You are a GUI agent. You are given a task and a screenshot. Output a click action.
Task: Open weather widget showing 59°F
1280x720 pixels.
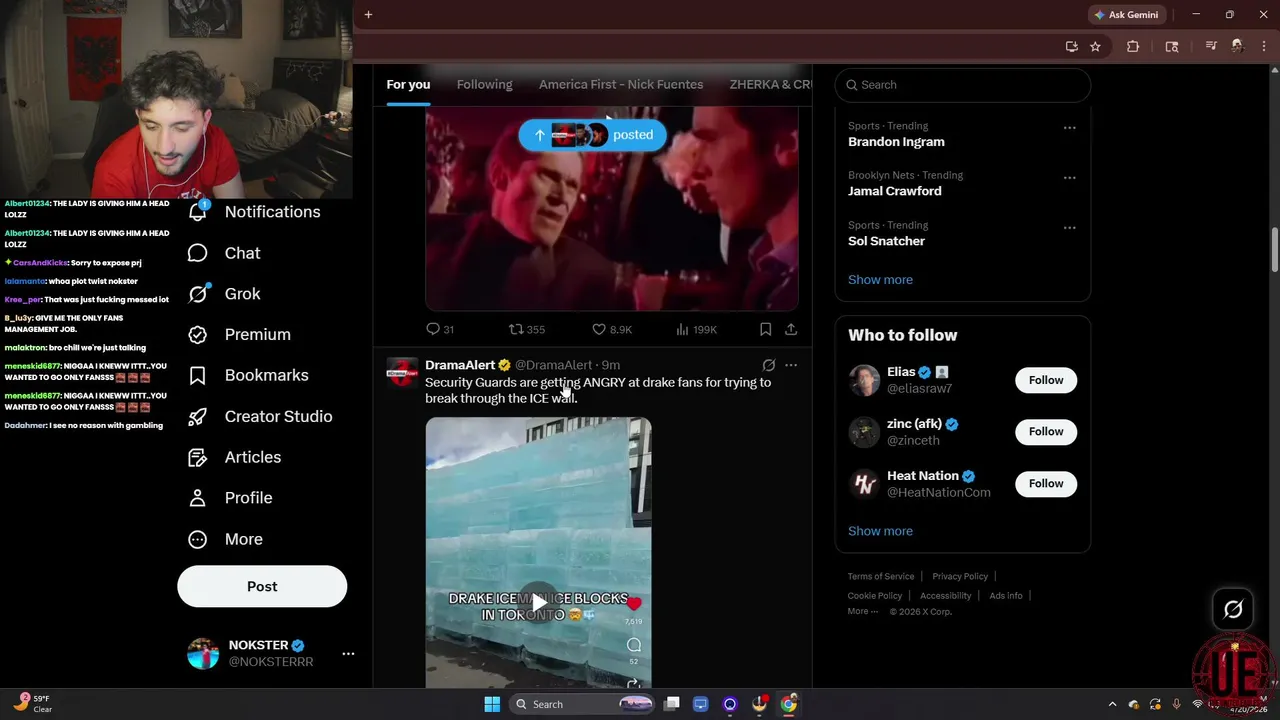tap(33, 703)
